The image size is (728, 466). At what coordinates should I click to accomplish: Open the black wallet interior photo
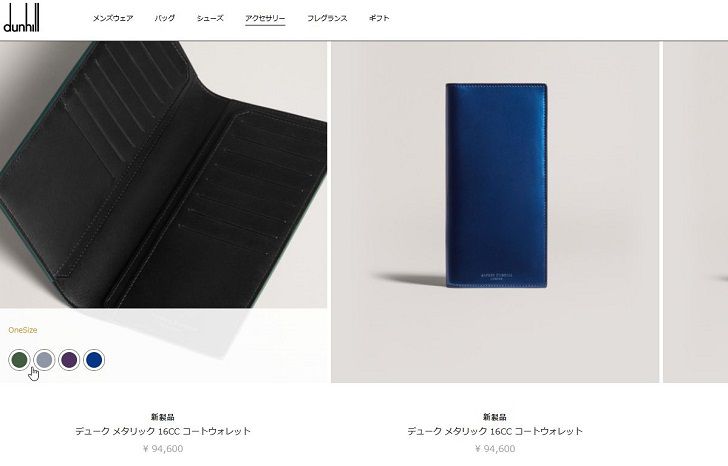163,175
